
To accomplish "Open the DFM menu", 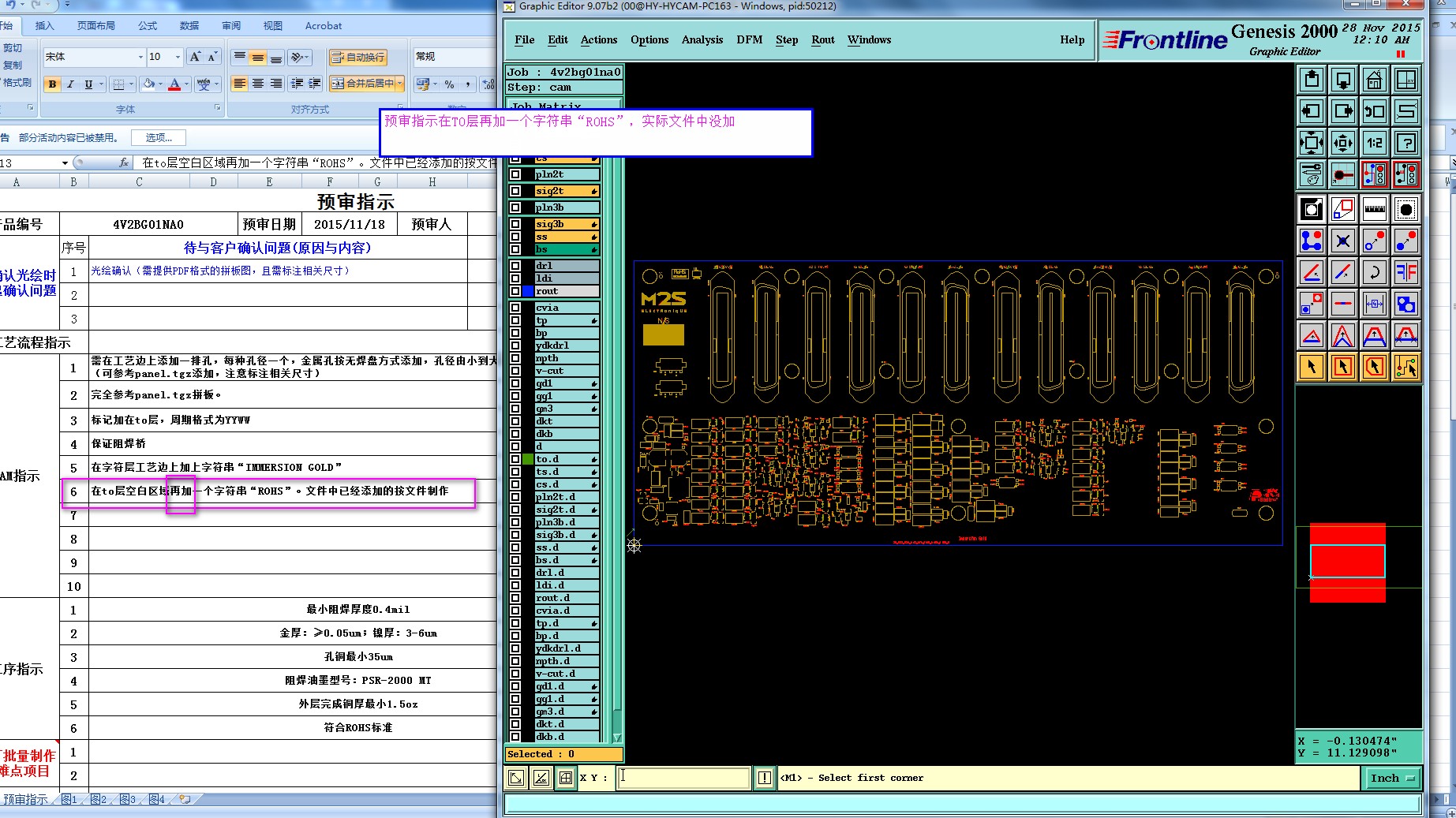I will coord(749,39).
